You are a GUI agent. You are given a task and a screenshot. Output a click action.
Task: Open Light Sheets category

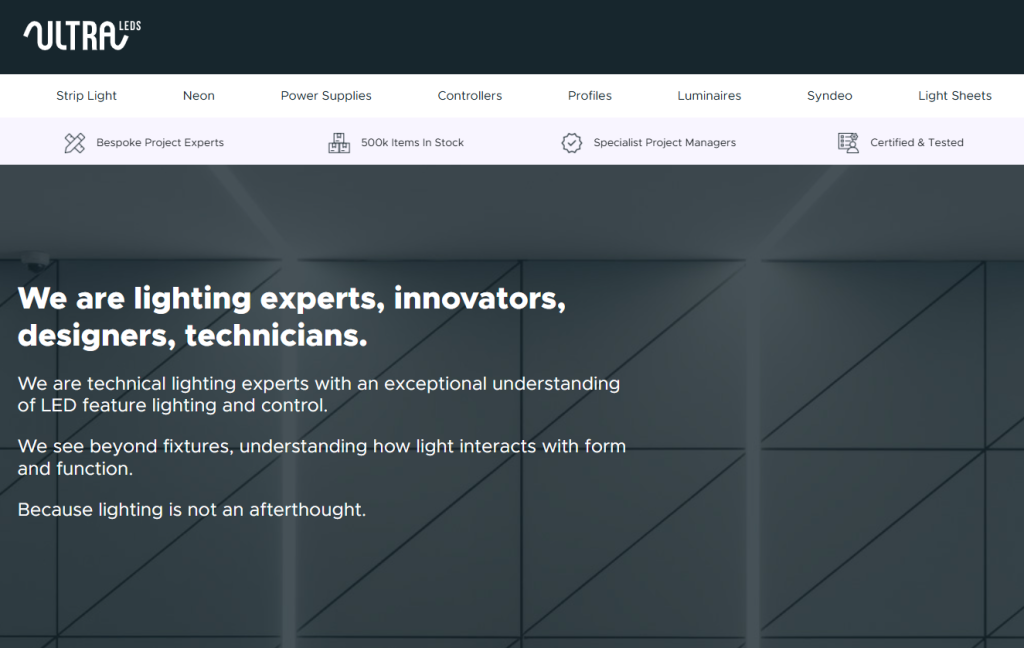[955, 96]
